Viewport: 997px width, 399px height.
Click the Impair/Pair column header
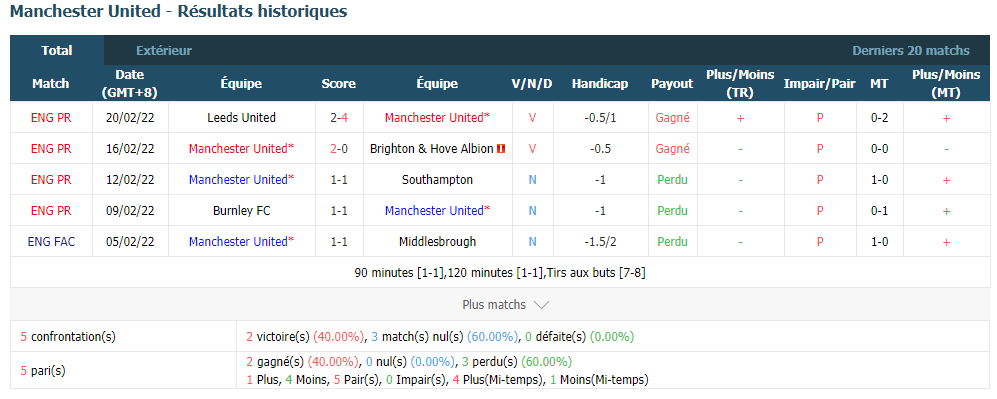(820, 84)
